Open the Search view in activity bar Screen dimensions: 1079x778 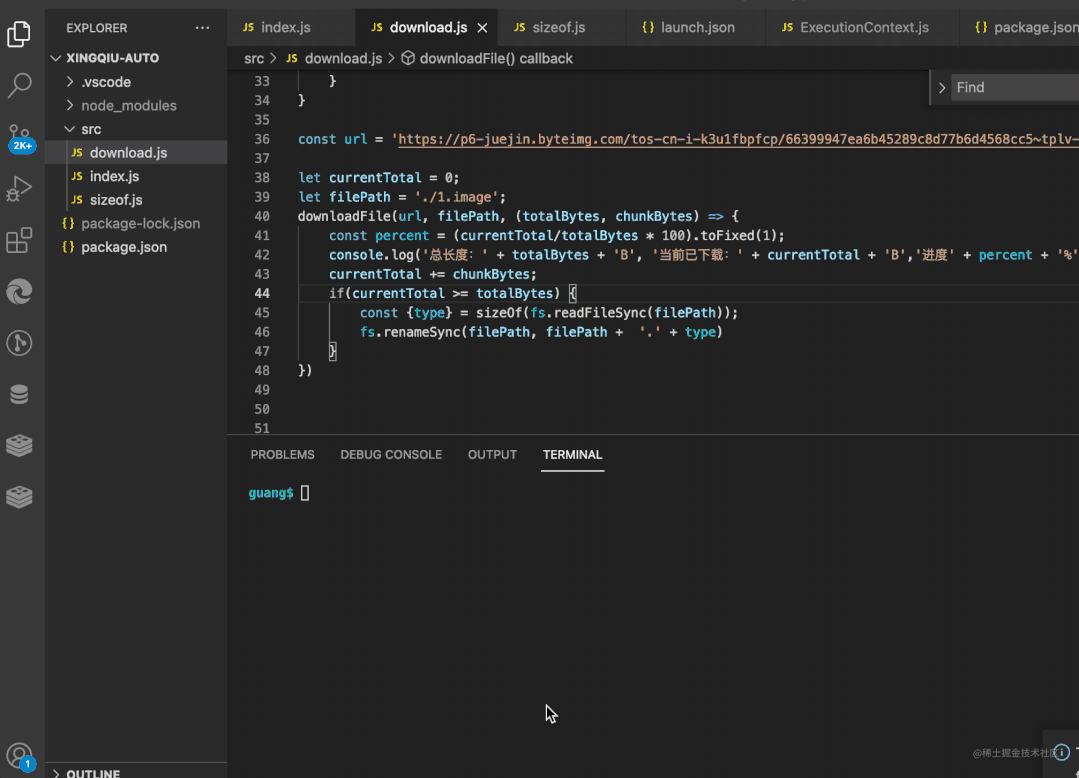point(20,86)
